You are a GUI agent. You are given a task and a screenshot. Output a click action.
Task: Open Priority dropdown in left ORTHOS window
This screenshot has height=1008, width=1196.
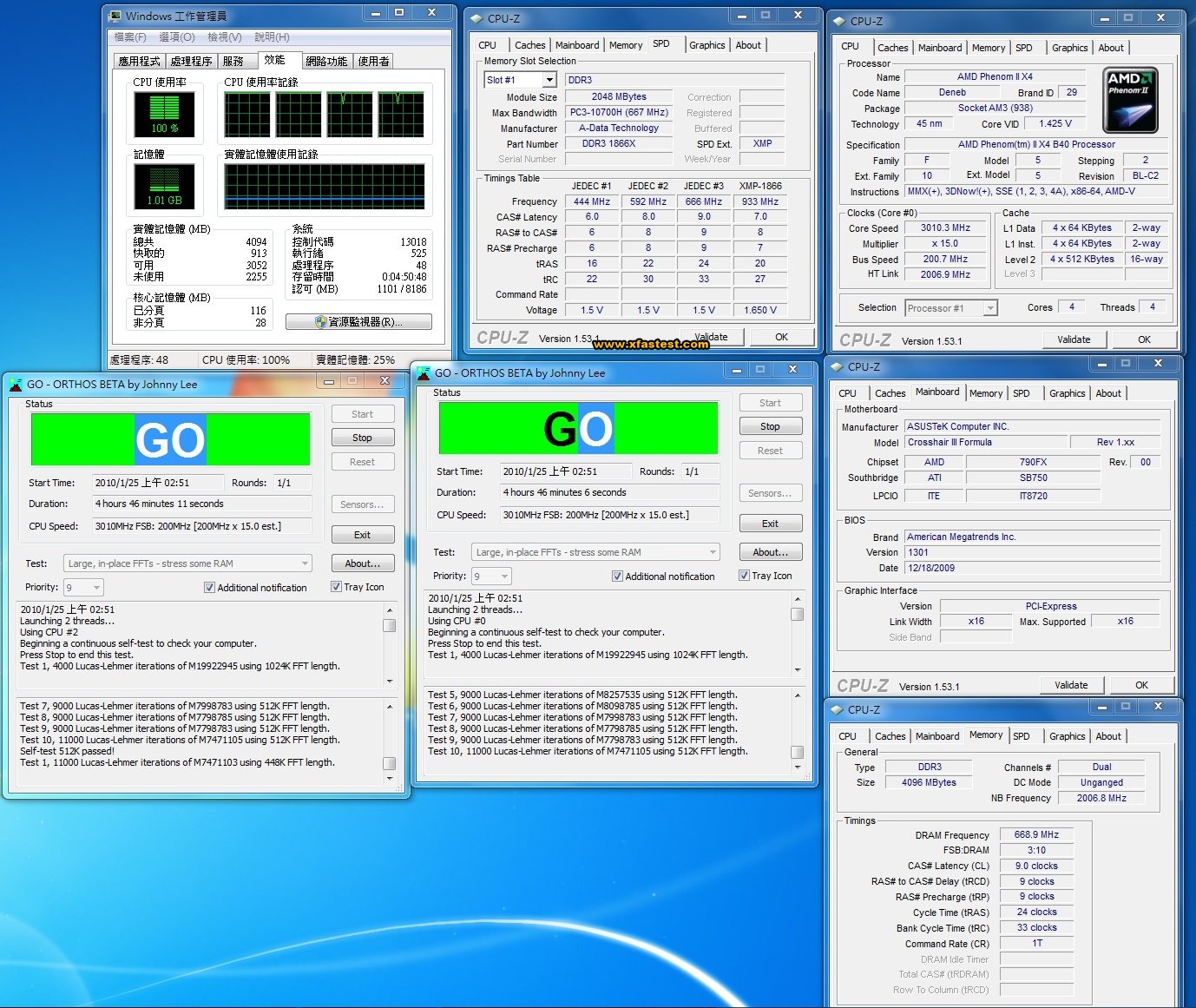(x=83, y=588)
